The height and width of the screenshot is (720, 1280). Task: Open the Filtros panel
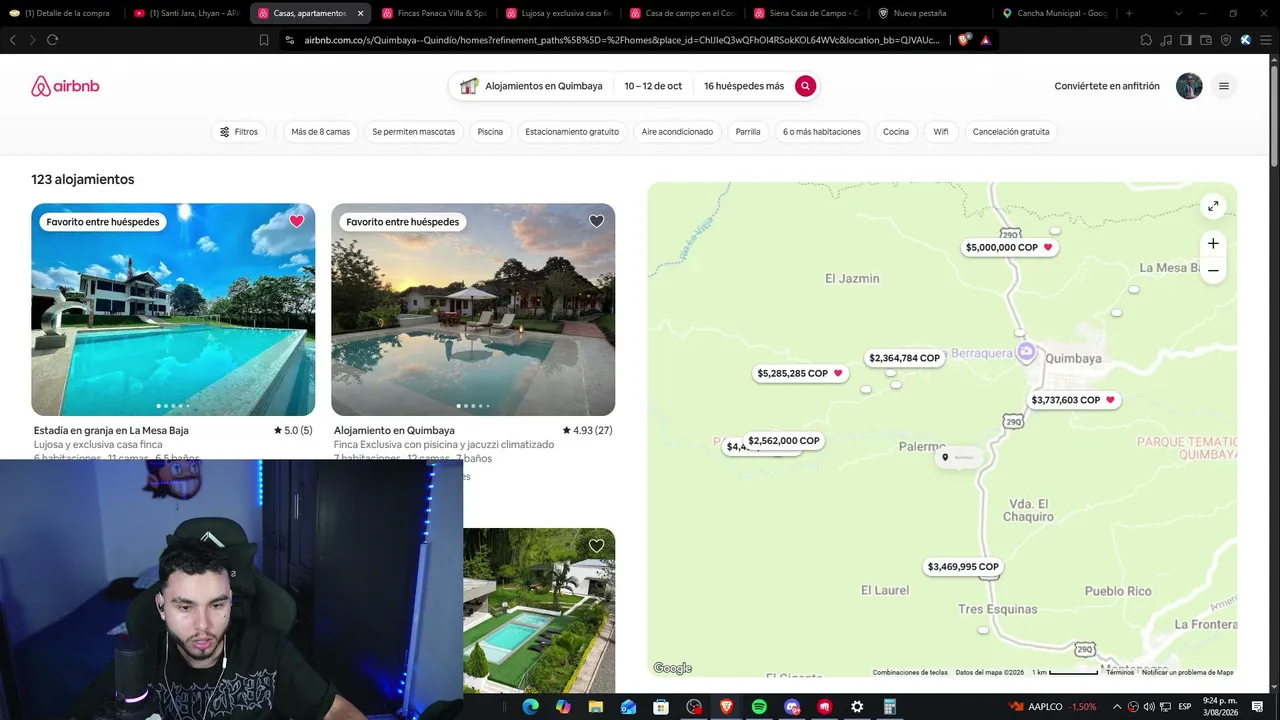click(239, 132)
